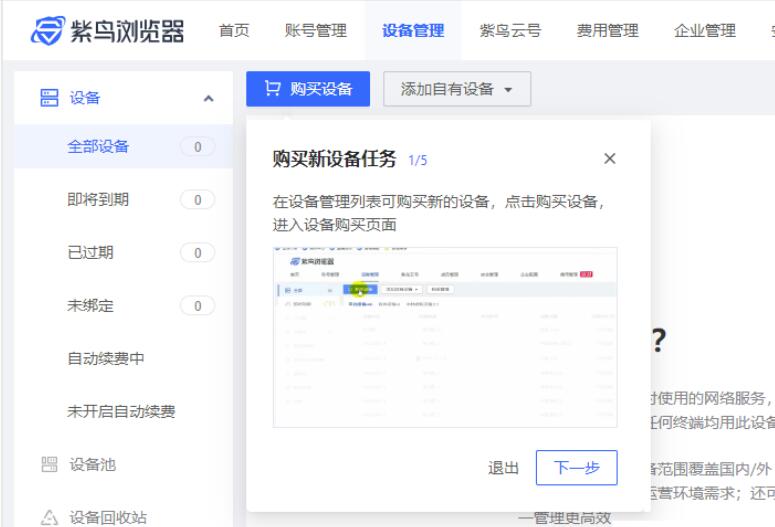Open the 添加自有设备 dropdown
Image resolution: width=775 pixels, height=527 pixels.
click(x=457, y=89)
